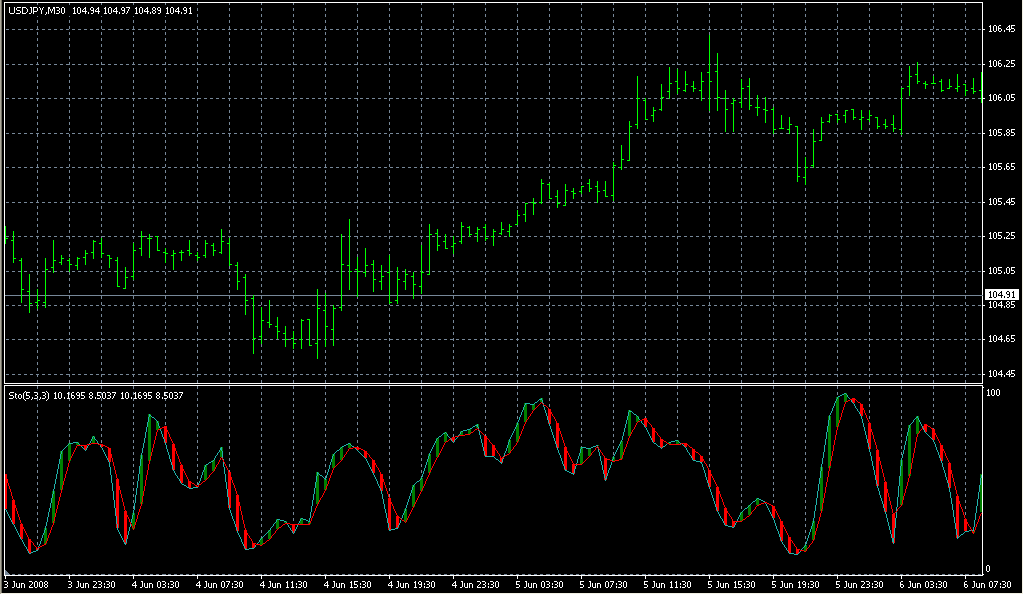
Task: Click the 106.45 price axis label
Action: [1001, 30]
